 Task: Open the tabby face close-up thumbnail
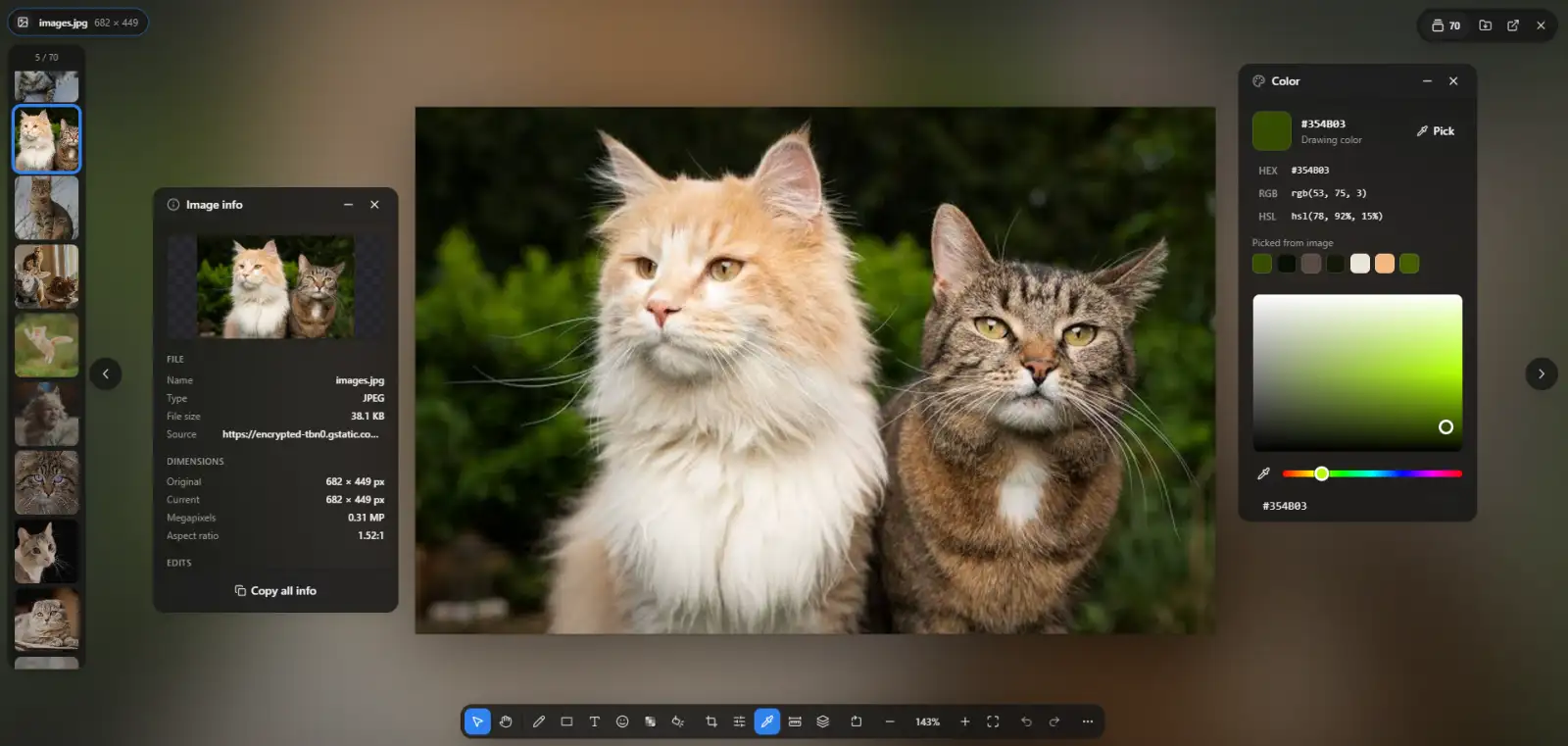(47, 482)
